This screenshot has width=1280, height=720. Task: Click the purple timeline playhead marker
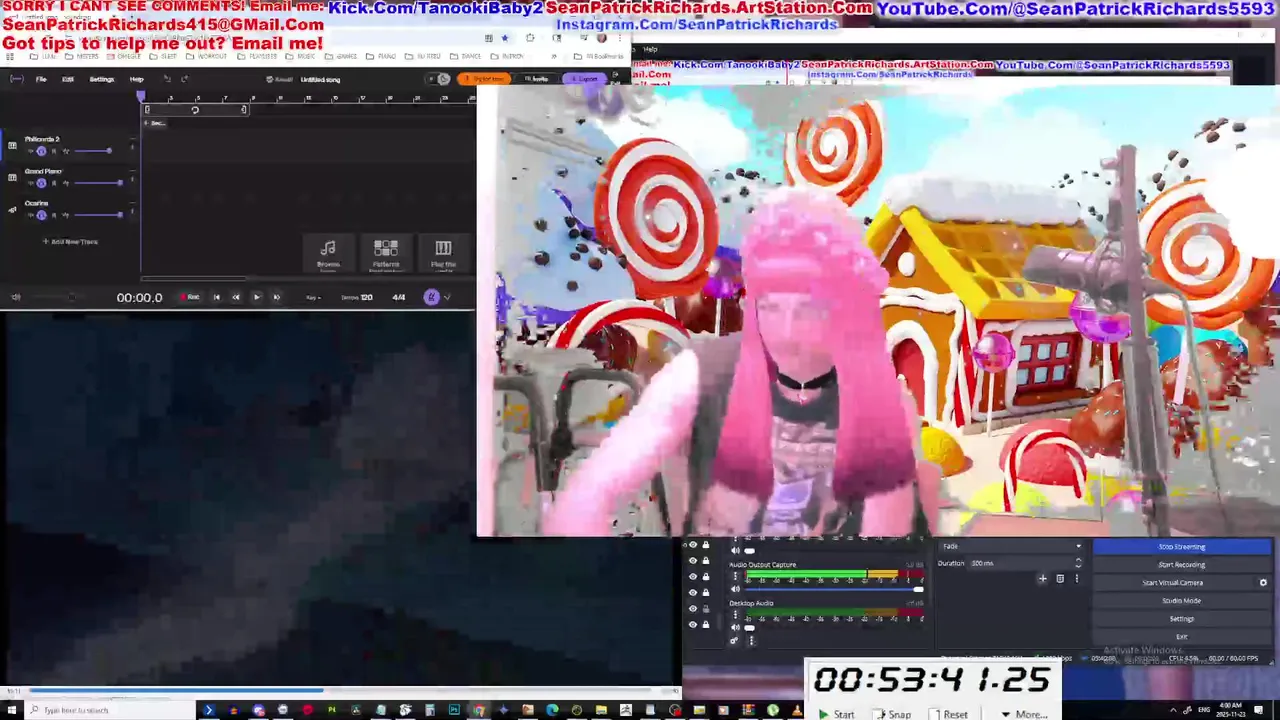point(141,96)
